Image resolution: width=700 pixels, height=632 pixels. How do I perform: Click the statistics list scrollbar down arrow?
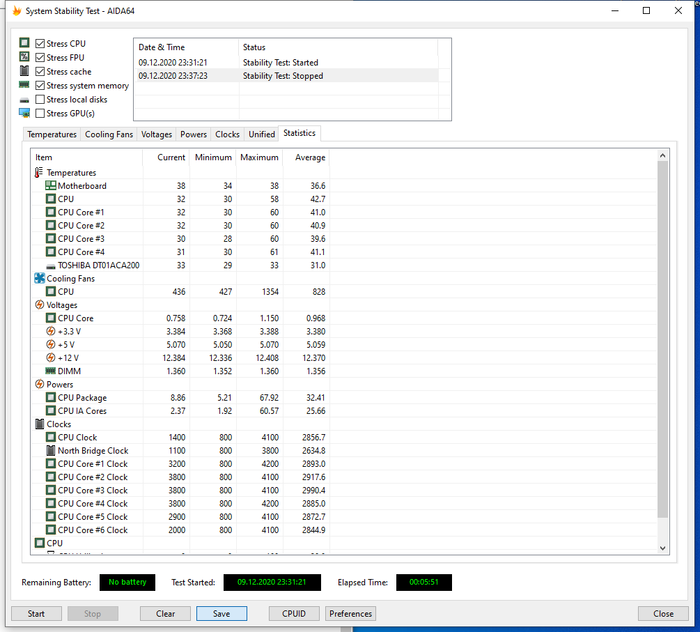click(x=662, y=548)
